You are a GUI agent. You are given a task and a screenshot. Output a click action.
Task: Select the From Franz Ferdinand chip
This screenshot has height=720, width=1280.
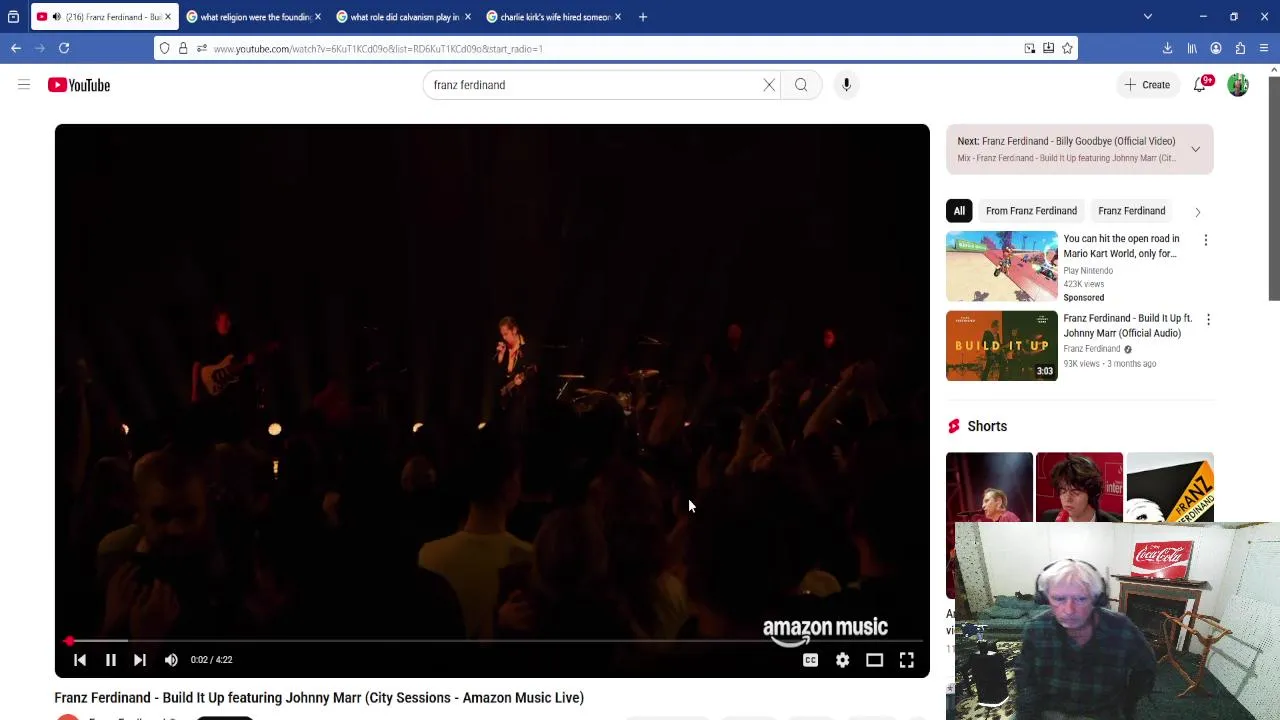point(1031,211)
